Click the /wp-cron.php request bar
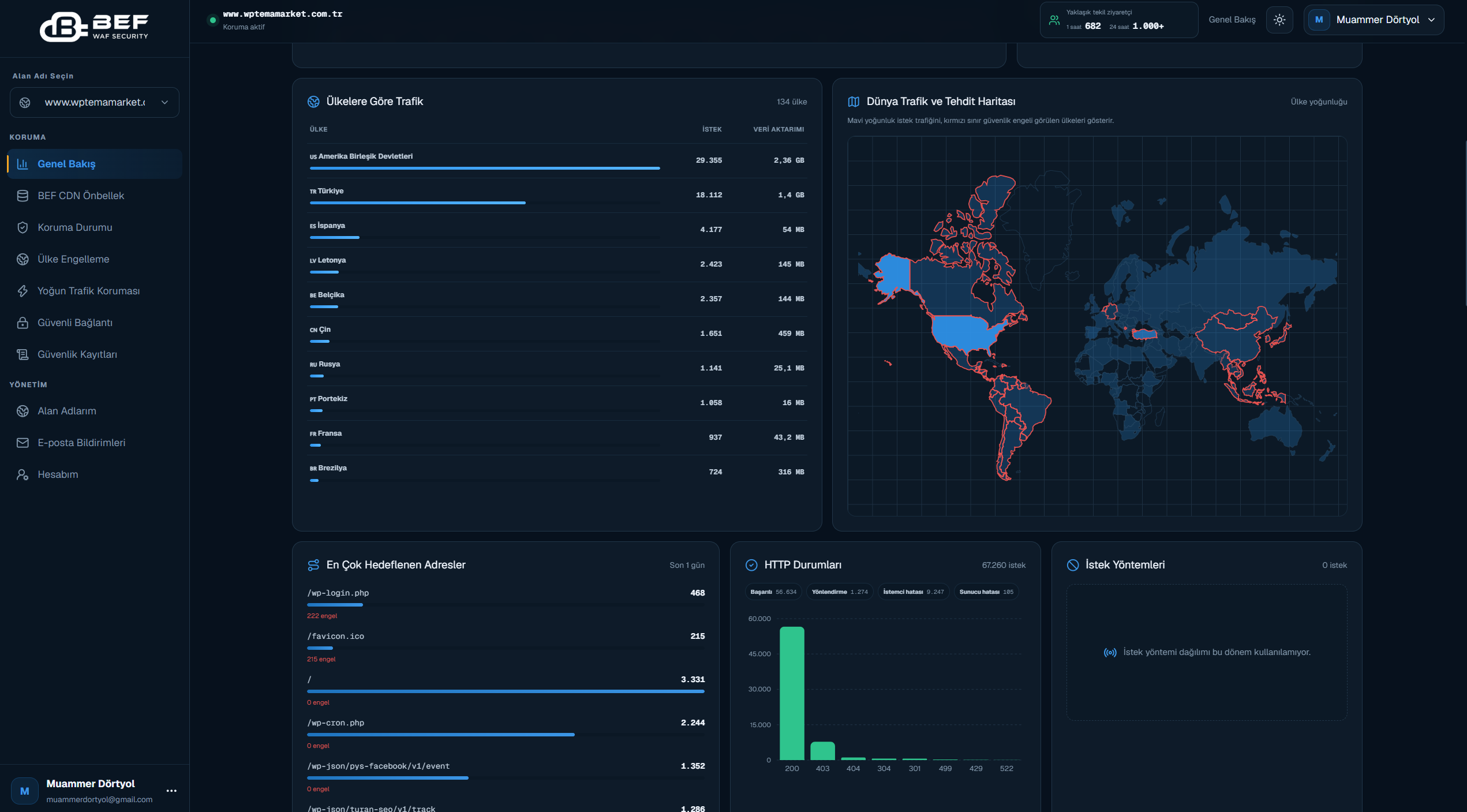 point(441,735)
